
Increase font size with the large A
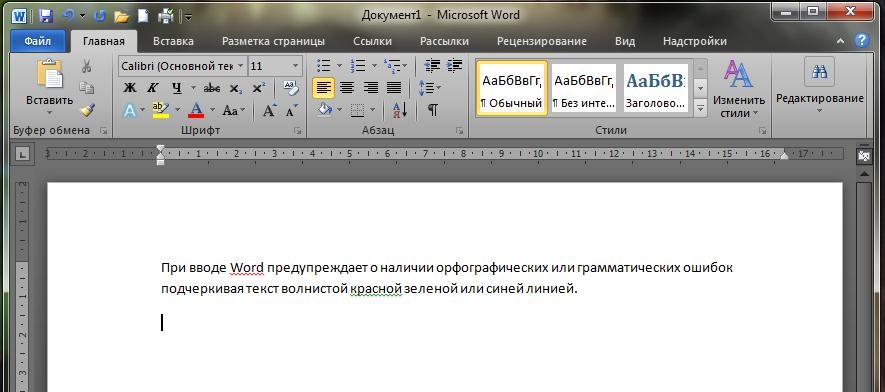pos(269,111)
